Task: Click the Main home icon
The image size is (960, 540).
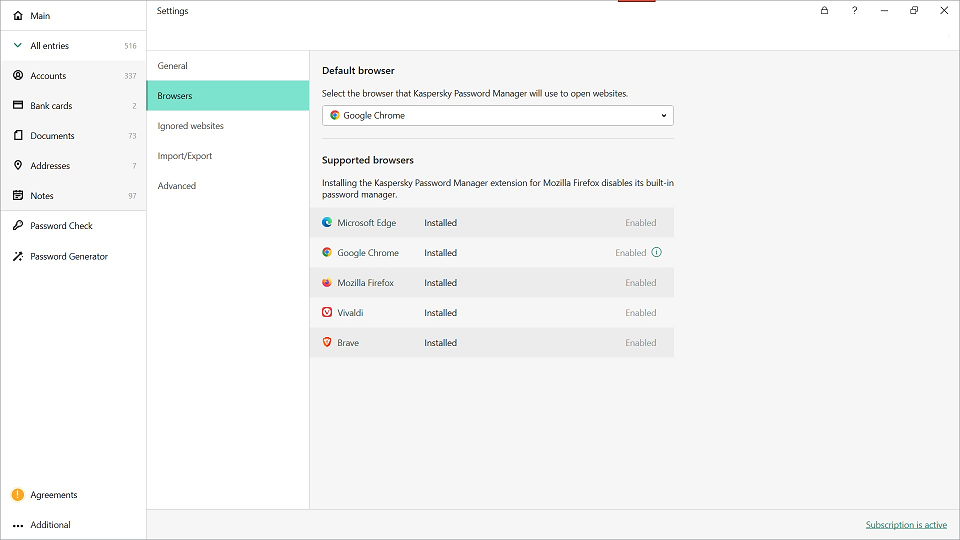Action: (18, 15)
